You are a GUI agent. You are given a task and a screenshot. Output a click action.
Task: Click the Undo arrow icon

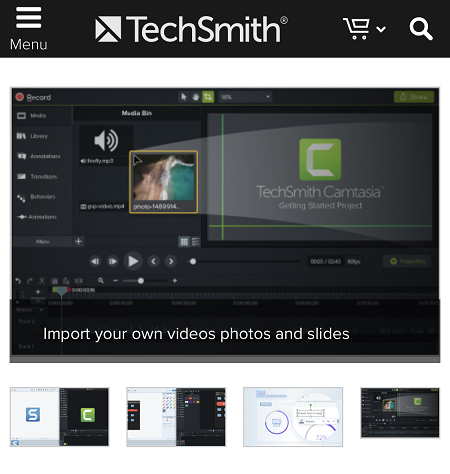(18, 281)
